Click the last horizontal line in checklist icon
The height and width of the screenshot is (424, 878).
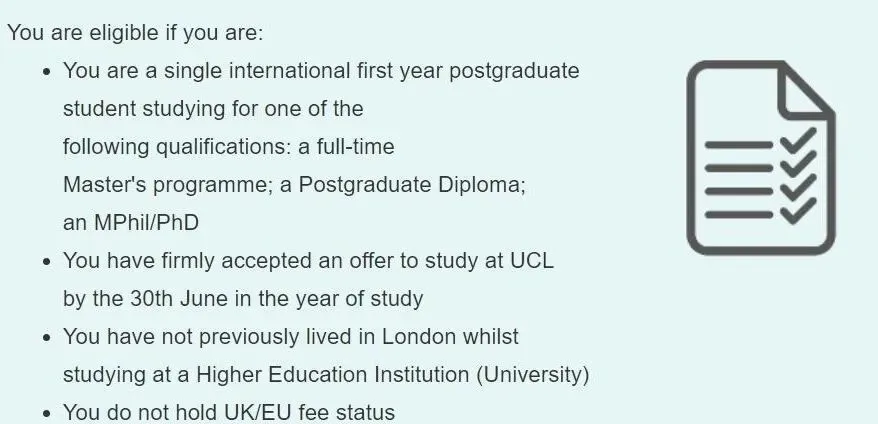739,215
